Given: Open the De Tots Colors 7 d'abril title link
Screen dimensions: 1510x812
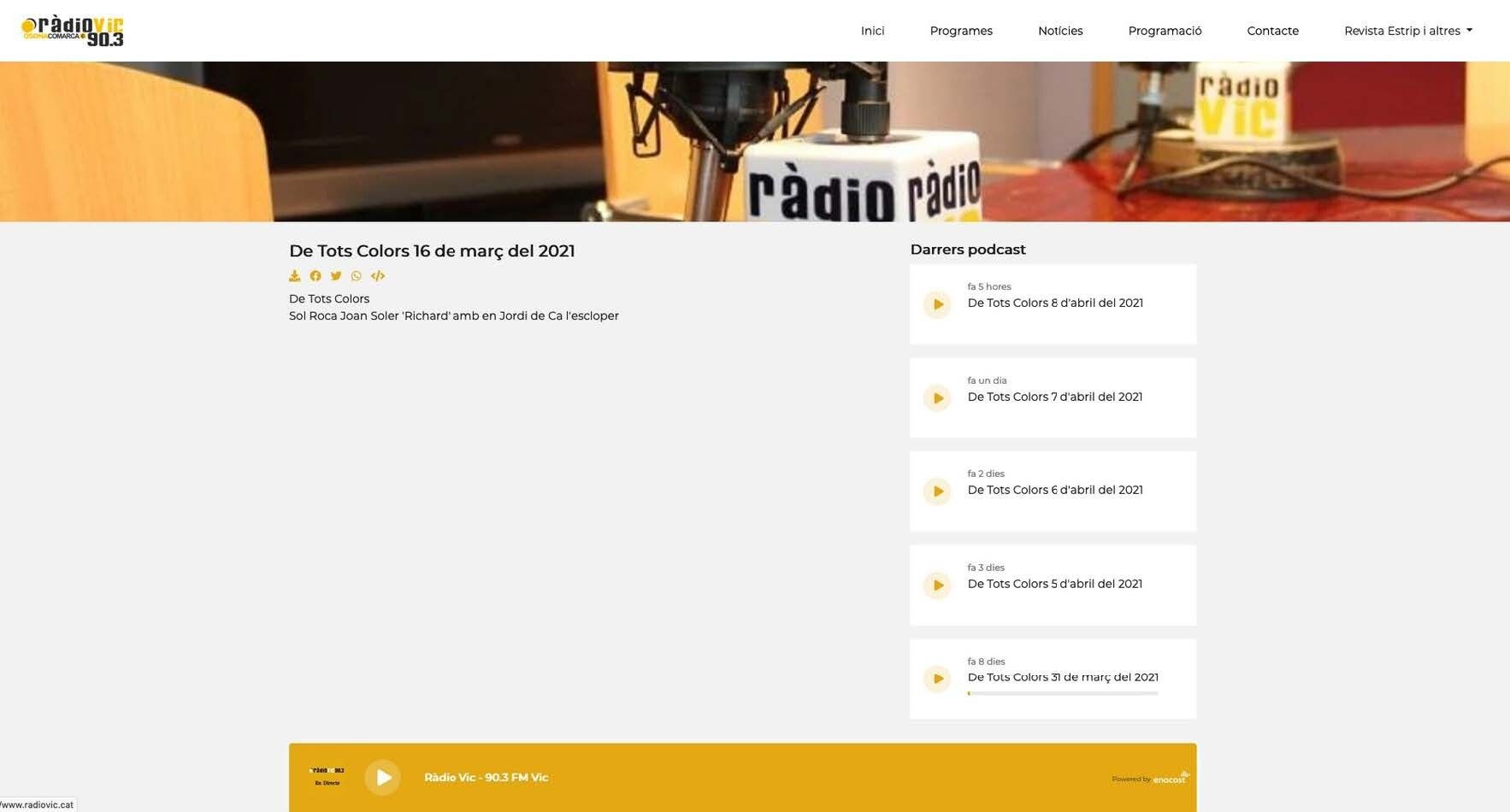Looking at the screenshot, I should point(1054,397).
